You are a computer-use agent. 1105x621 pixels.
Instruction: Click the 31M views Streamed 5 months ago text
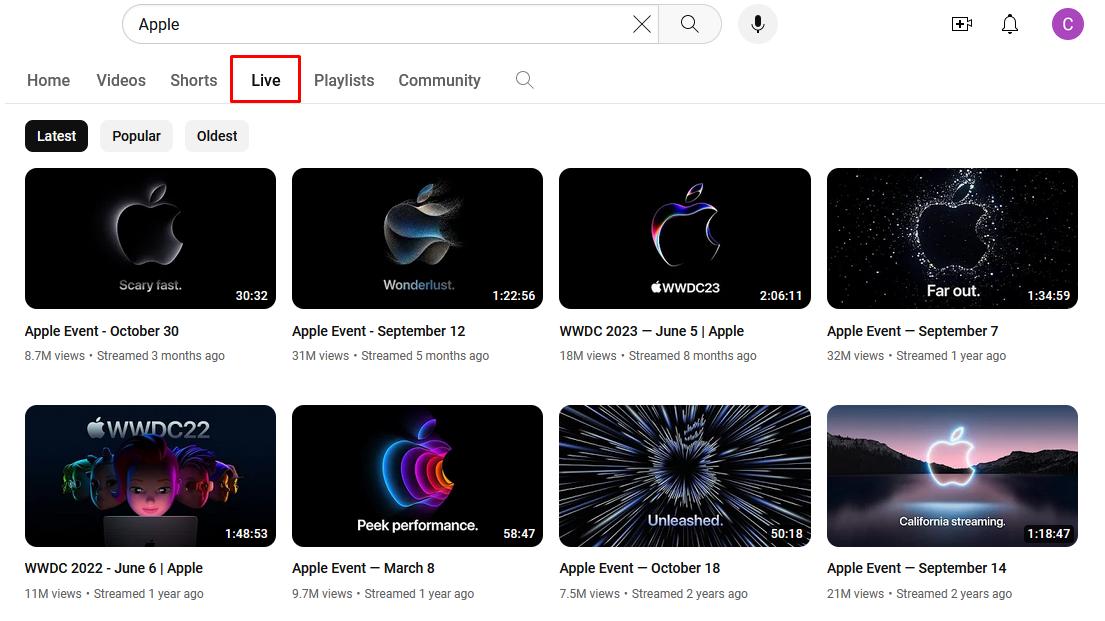[x=390, y=356]
